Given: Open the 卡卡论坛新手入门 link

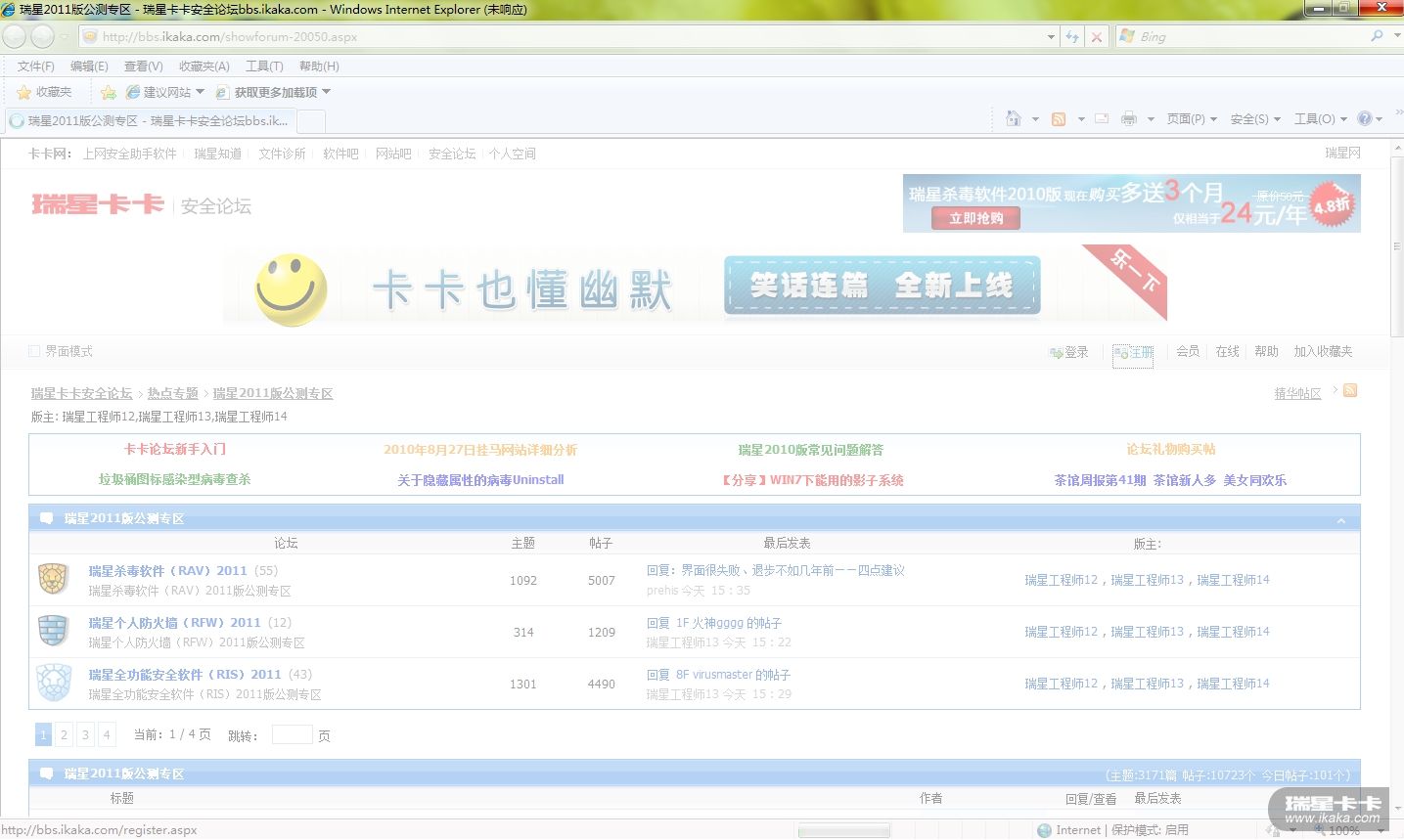Looking at the screenshot, I should click(x=175, y=449).
